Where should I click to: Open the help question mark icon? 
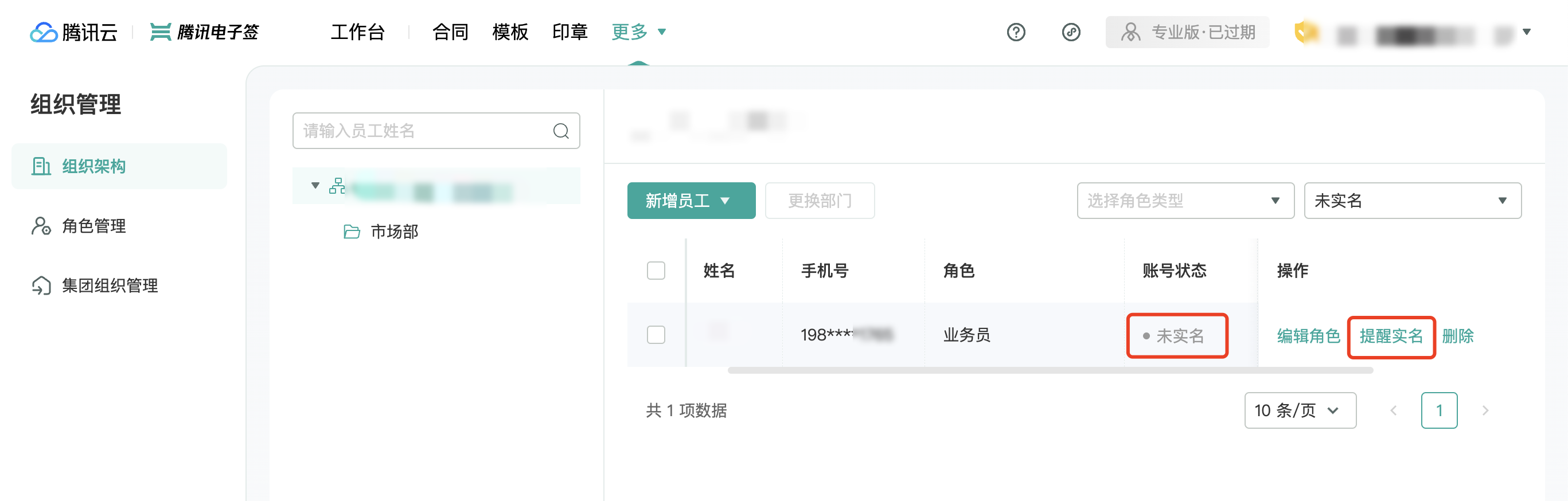[x=1016, y=32]
